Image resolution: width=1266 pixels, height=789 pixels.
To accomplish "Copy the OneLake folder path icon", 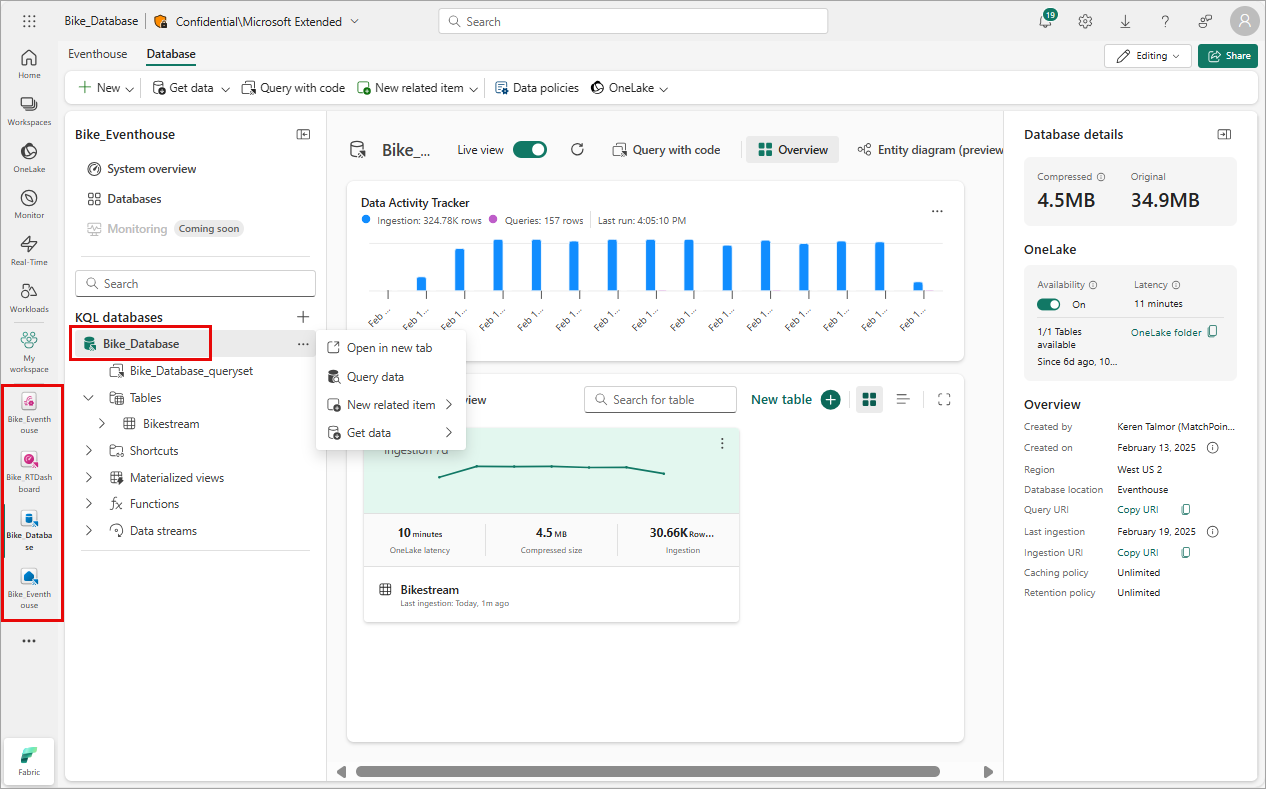I will [1213, 332].
